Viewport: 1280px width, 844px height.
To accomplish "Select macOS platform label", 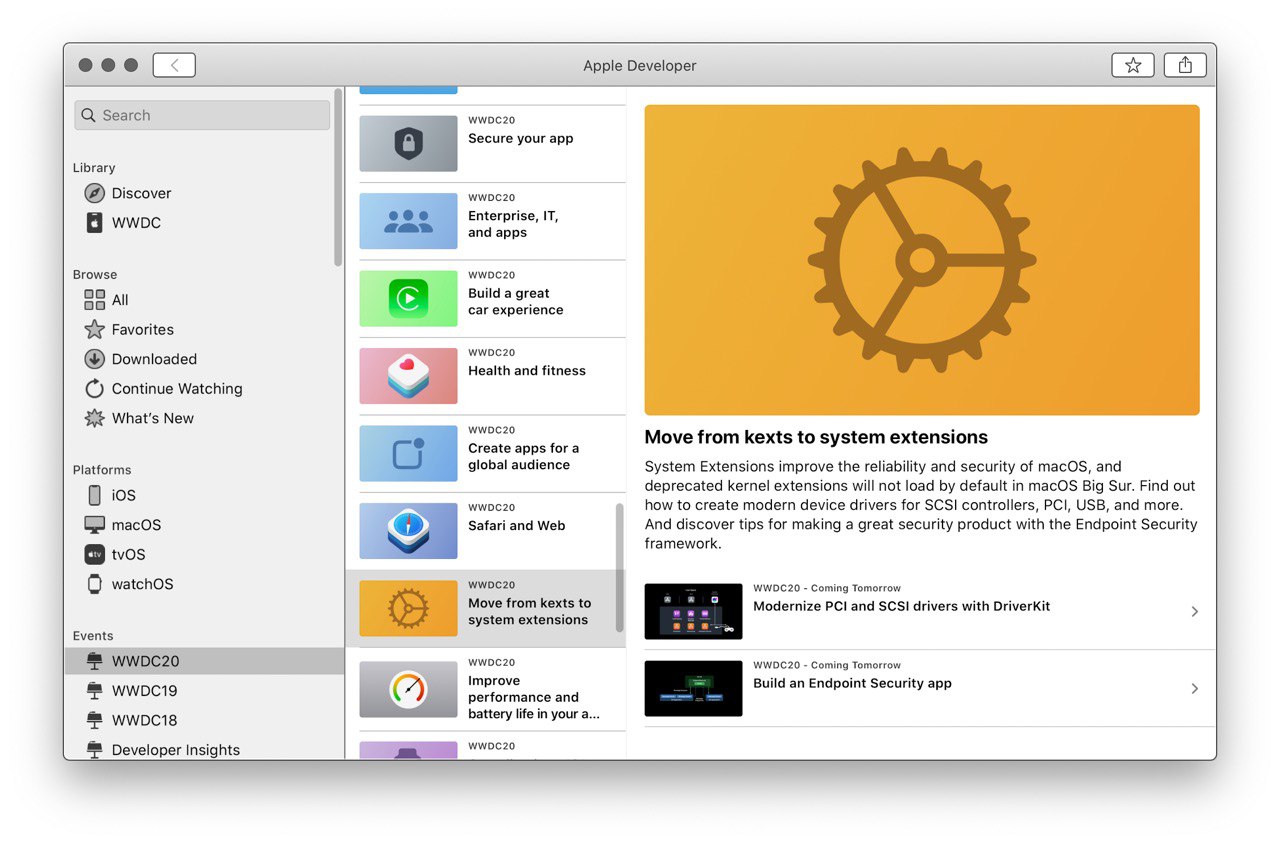I will tap(136, 525).
